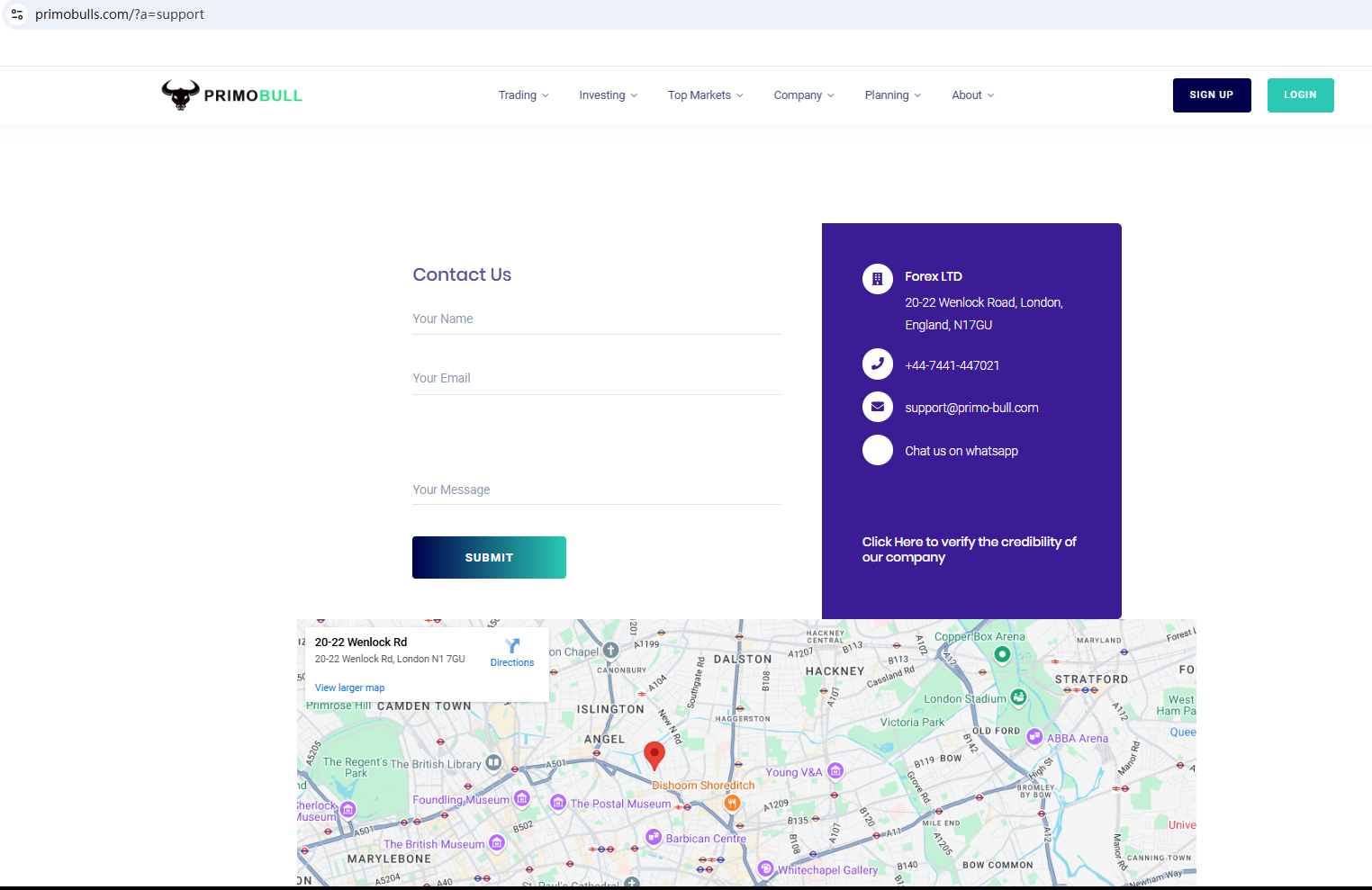The height and width of the screenshot is (890, 1372).
Task: Click the site info icon in address bar
Action: click(x=17, y=14)
